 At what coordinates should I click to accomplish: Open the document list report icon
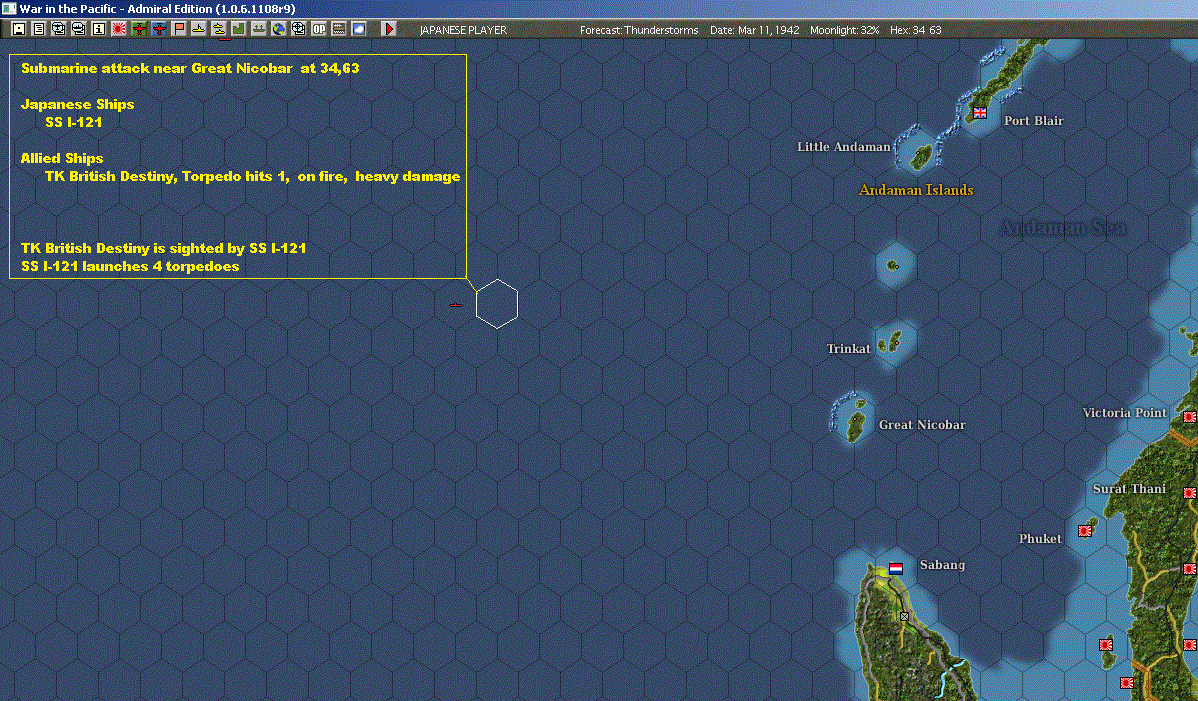(x=39, y=29)
